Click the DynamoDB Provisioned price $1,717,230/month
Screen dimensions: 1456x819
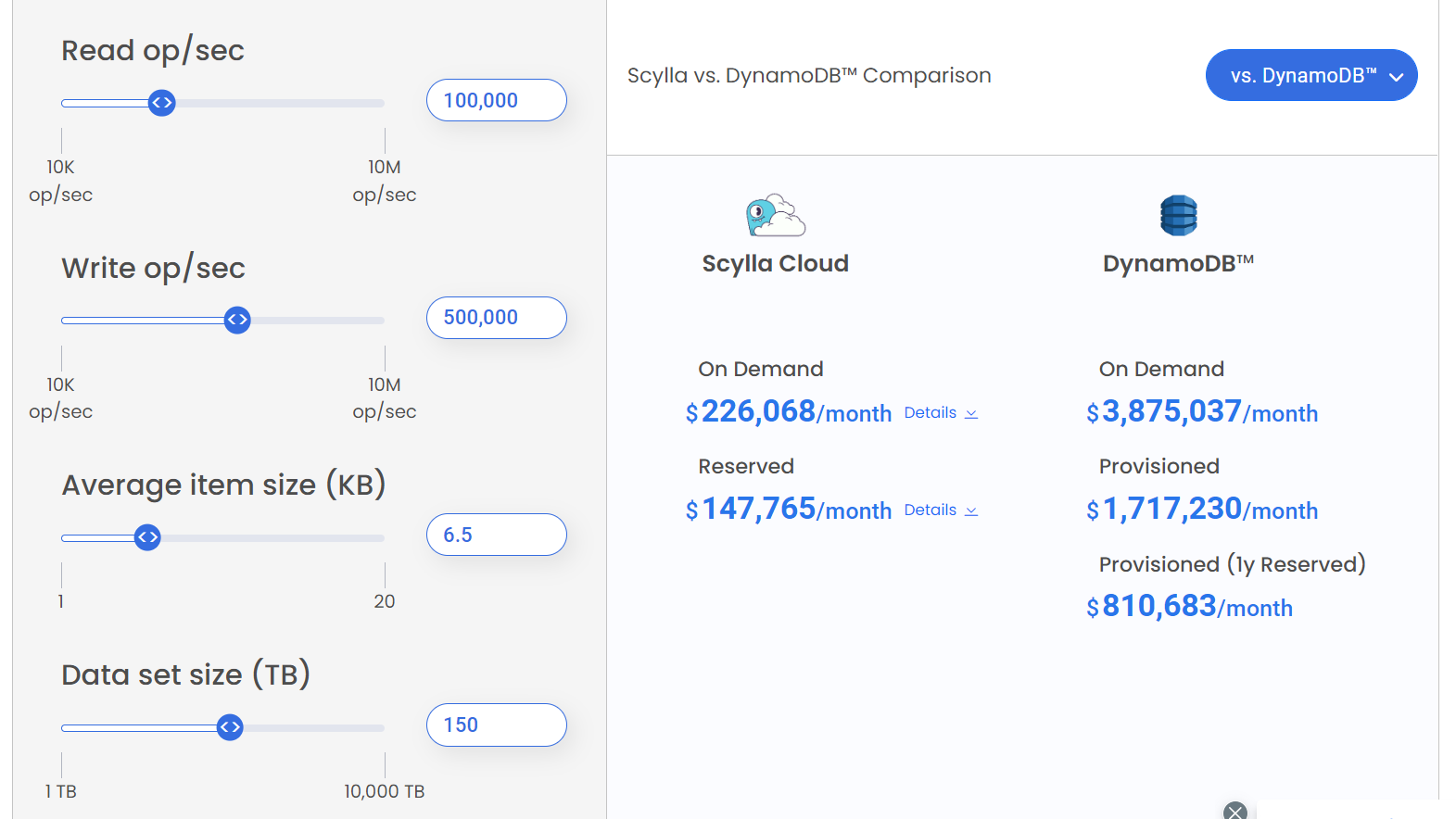(1202, 509)
